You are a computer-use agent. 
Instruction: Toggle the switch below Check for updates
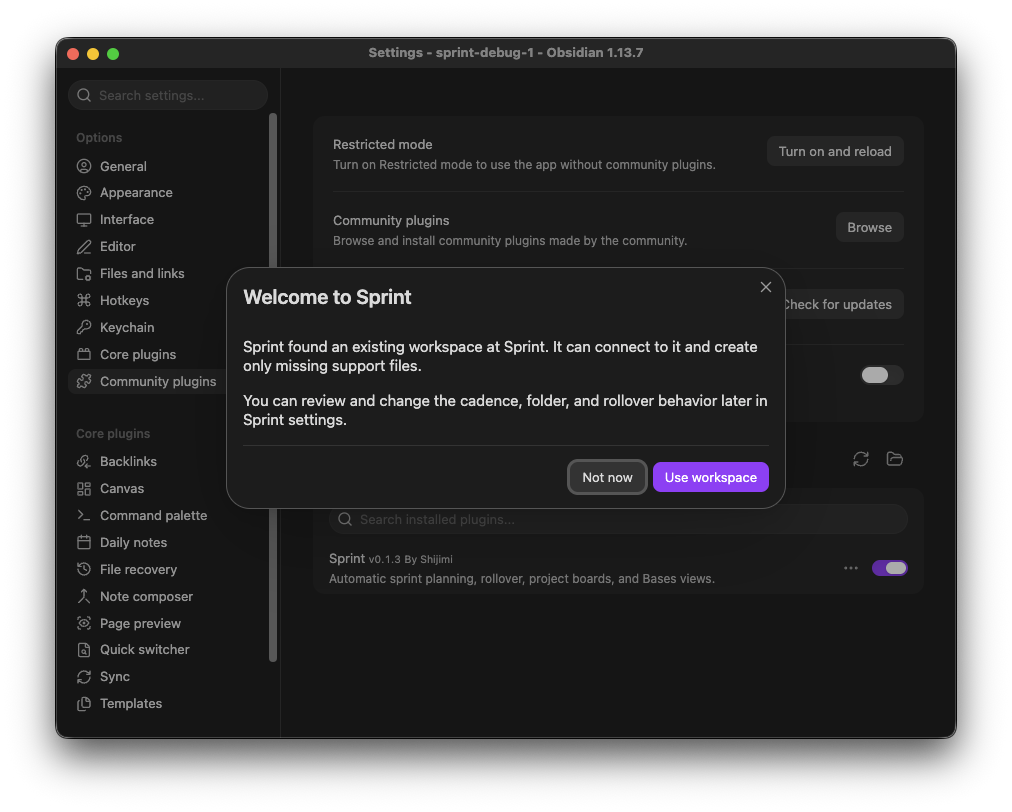(x=882, y=375)
